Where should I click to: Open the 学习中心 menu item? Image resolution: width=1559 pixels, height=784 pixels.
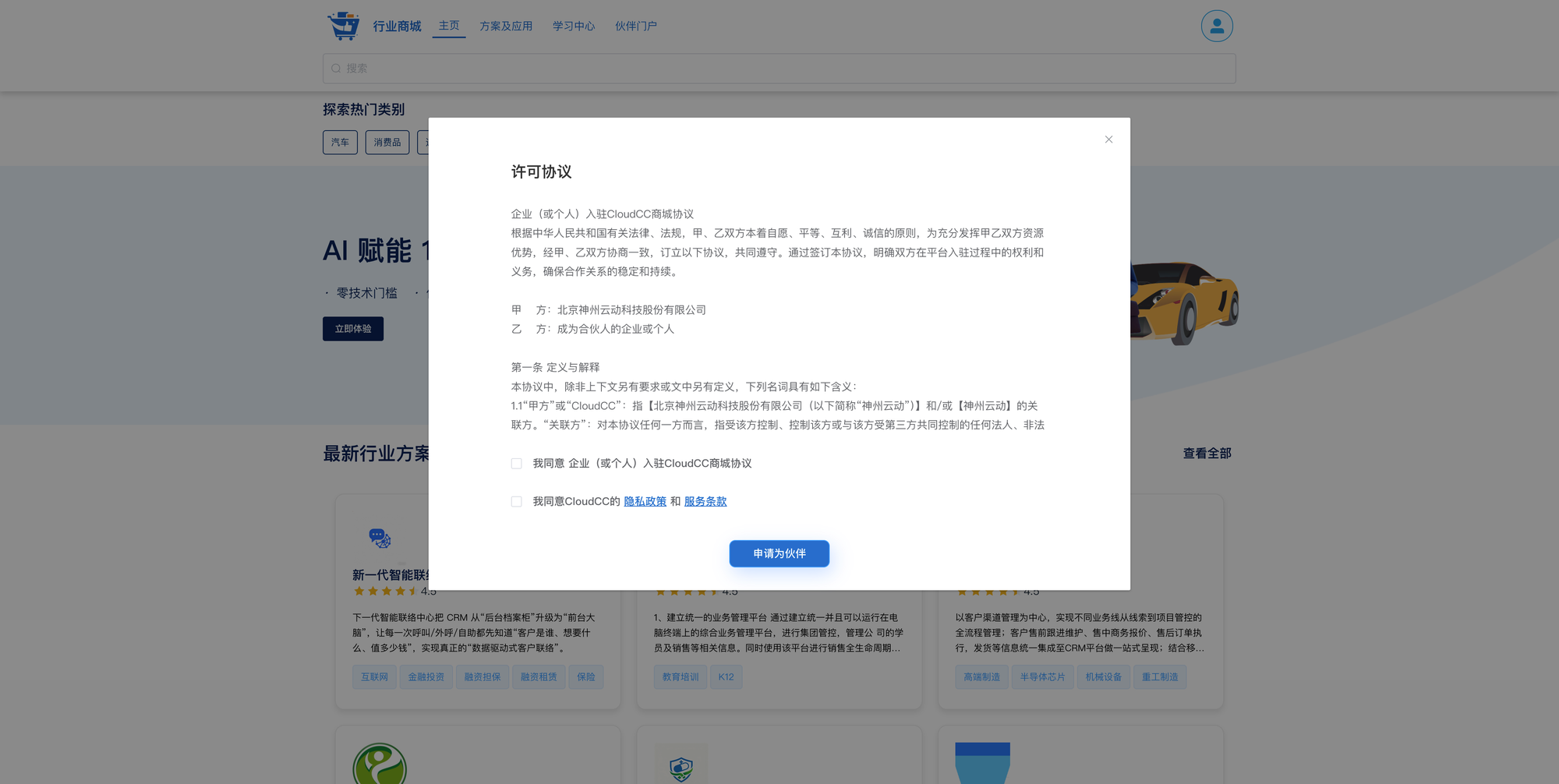tap(573, 26)
